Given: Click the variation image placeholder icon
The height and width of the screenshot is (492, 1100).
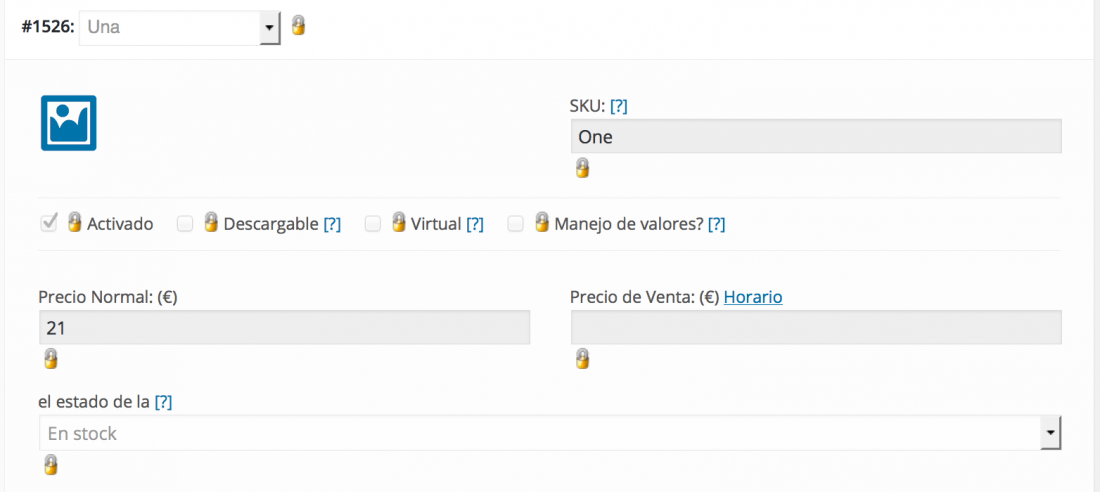Looking at the screenshot, I should [x=68, y=123].
